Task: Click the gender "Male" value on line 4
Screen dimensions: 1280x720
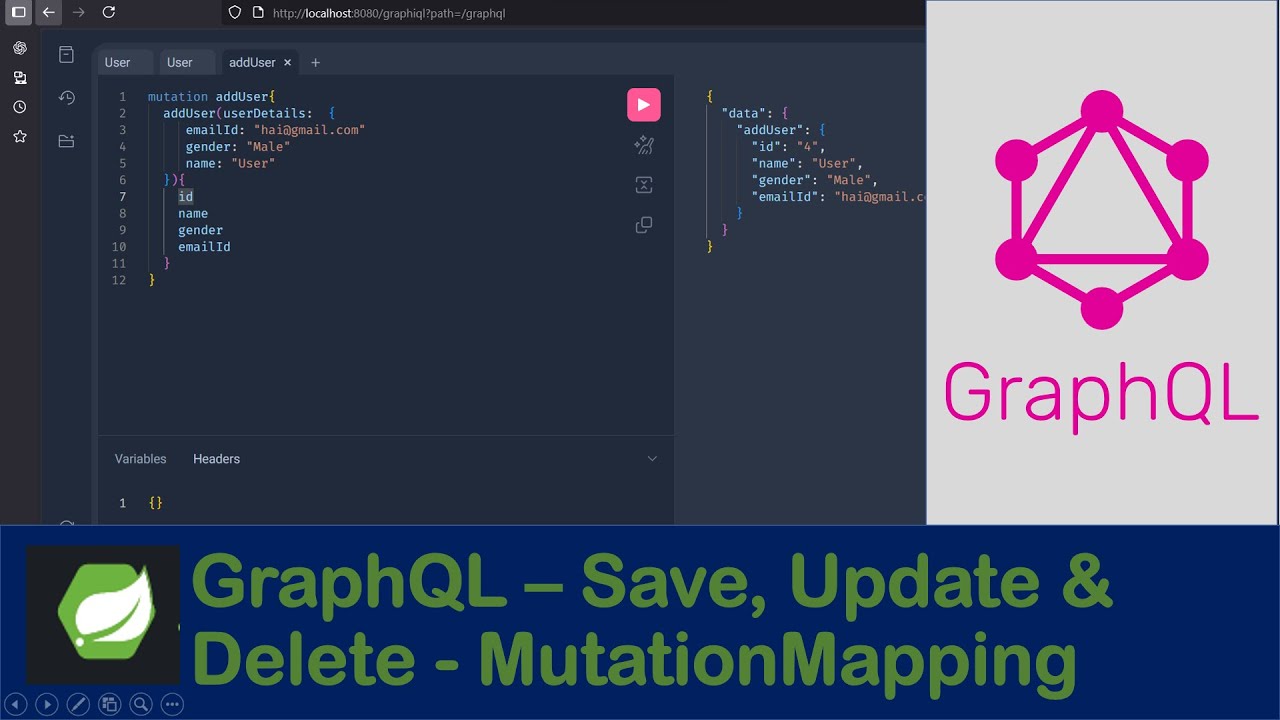Action: [x=268, y=147]
